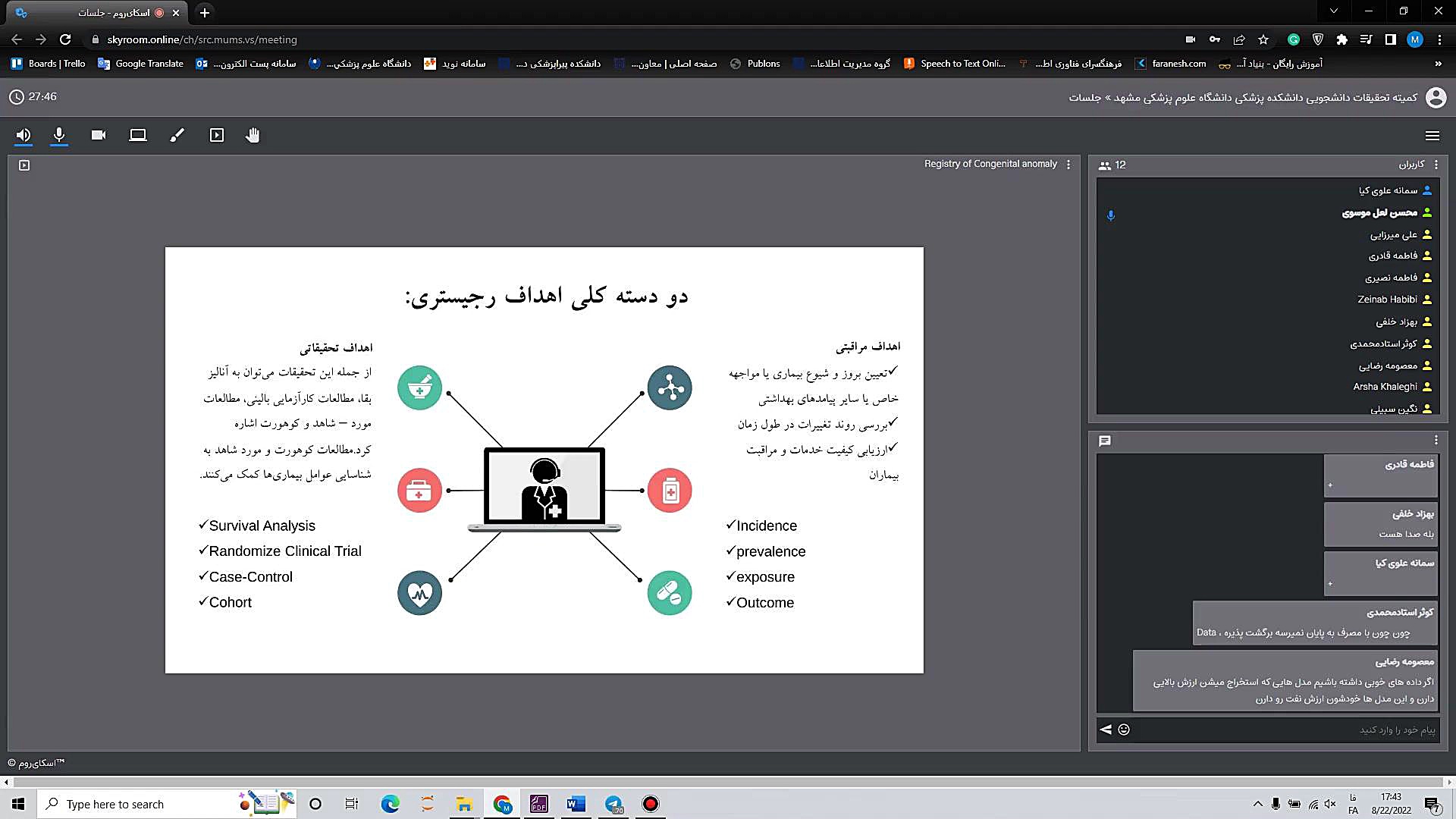The height and width of the screenshot is (819, 1456).
Task: Select the whiteboard brush icon
Action: (x=177, y=135)
